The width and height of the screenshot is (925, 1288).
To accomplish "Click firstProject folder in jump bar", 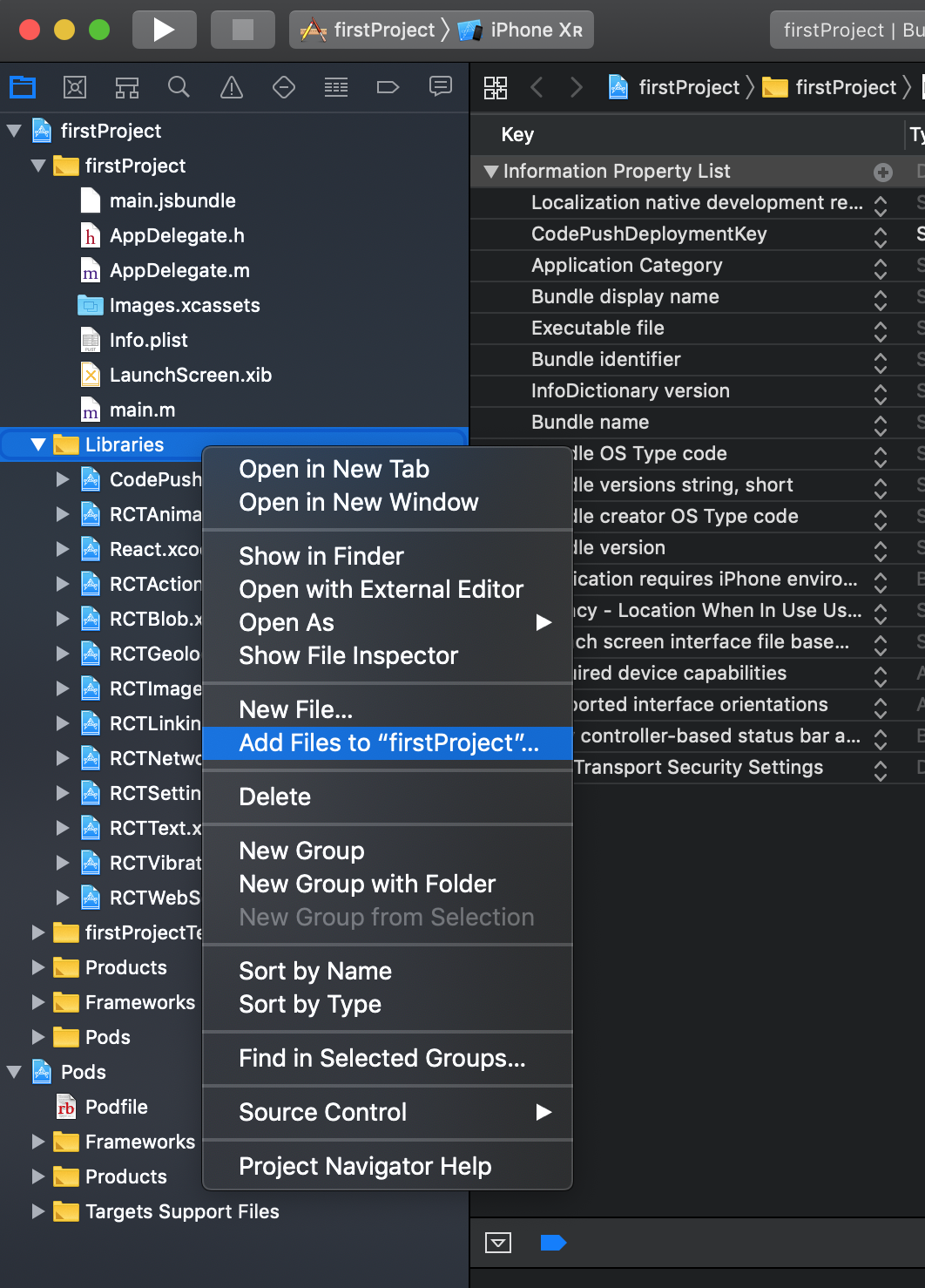I will [829, 87].
